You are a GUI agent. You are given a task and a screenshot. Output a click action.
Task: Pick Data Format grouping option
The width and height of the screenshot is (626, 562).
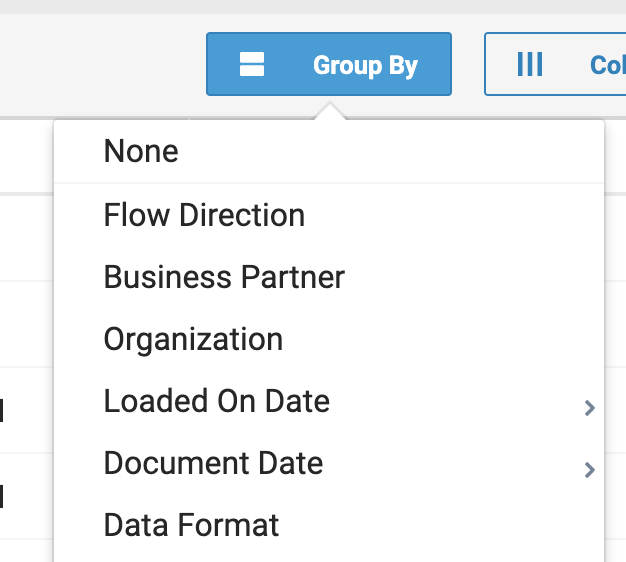point(329,525)
